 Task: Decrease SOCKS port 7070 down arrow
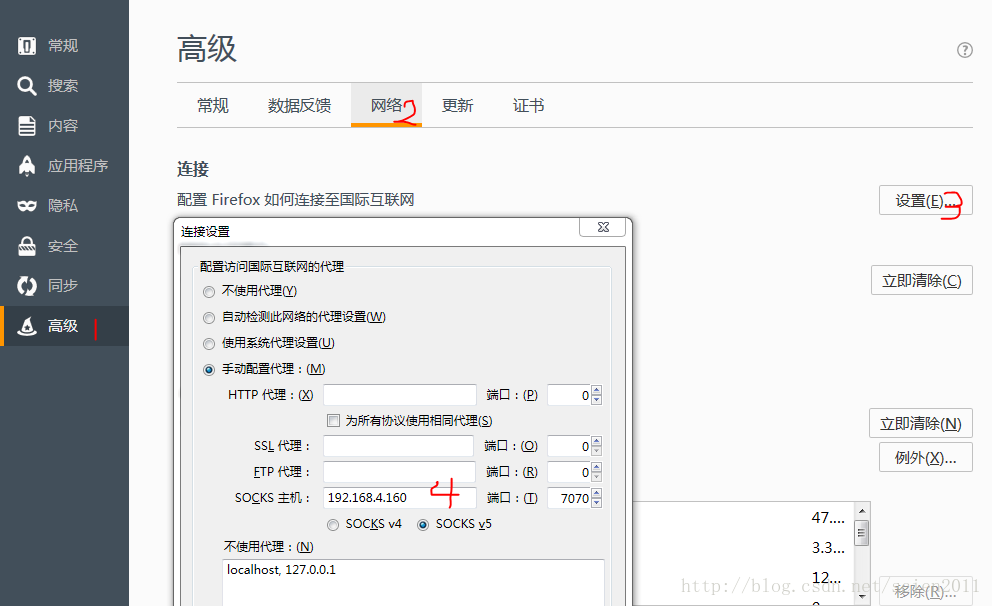pos(596,503)
